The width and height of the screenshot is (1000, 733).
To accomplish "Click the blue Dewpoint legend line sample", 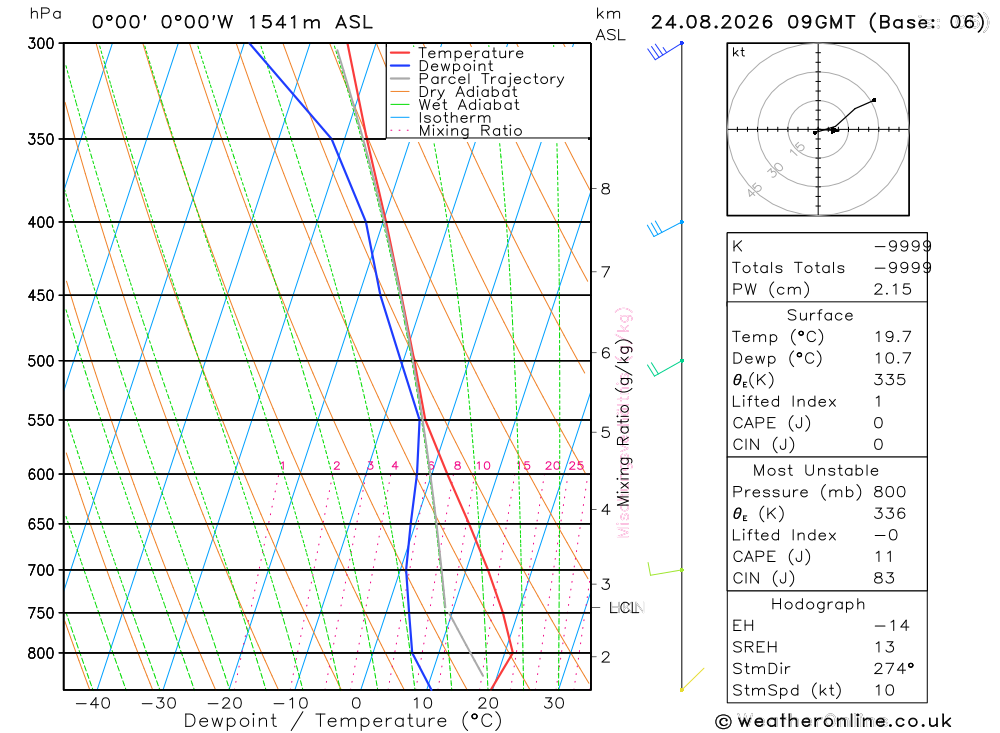I will (400, 66).
